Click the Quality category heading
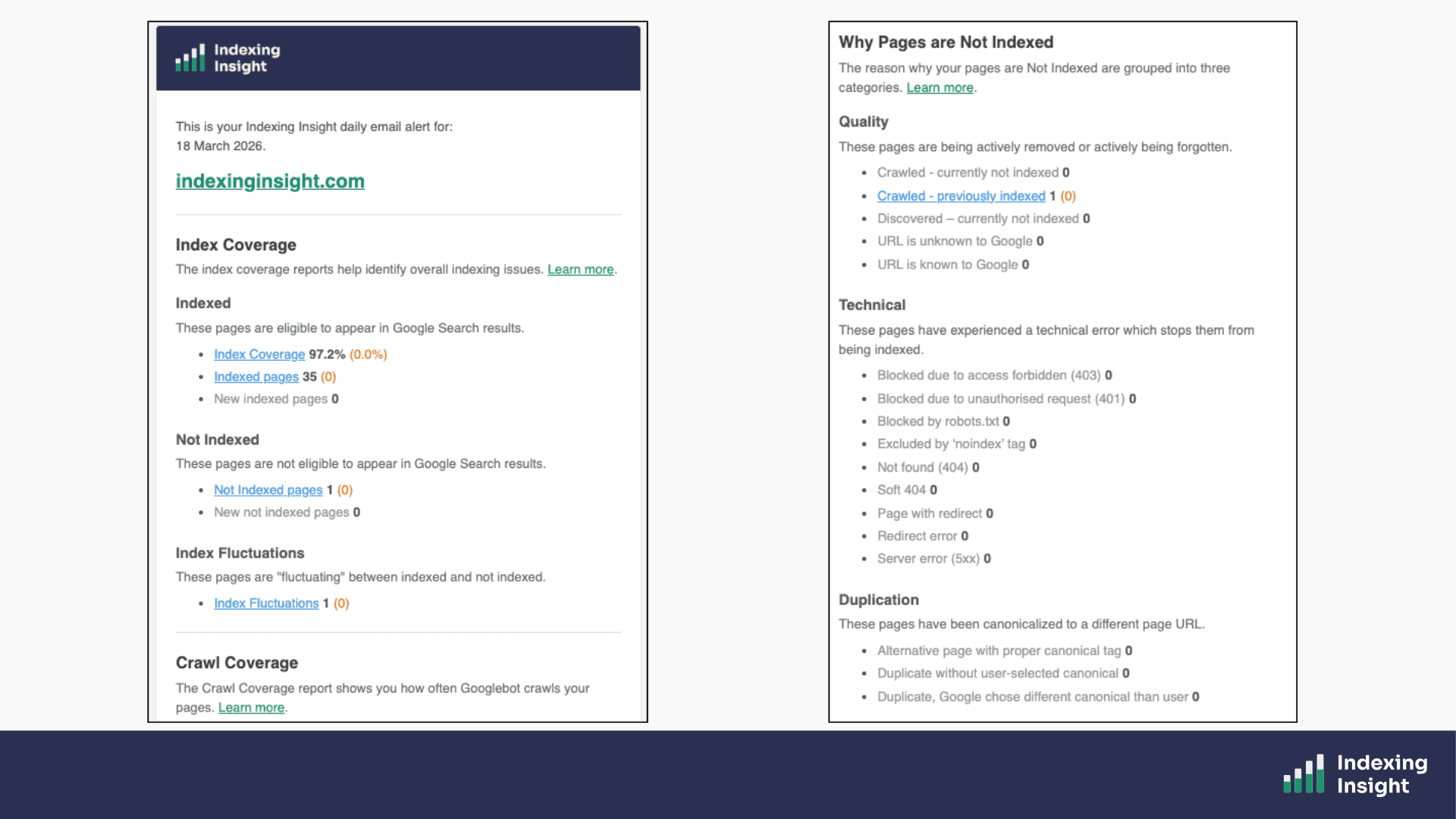Image resolution: width=1456 pixels, height=819 pixels. click(x=863, y=121)
